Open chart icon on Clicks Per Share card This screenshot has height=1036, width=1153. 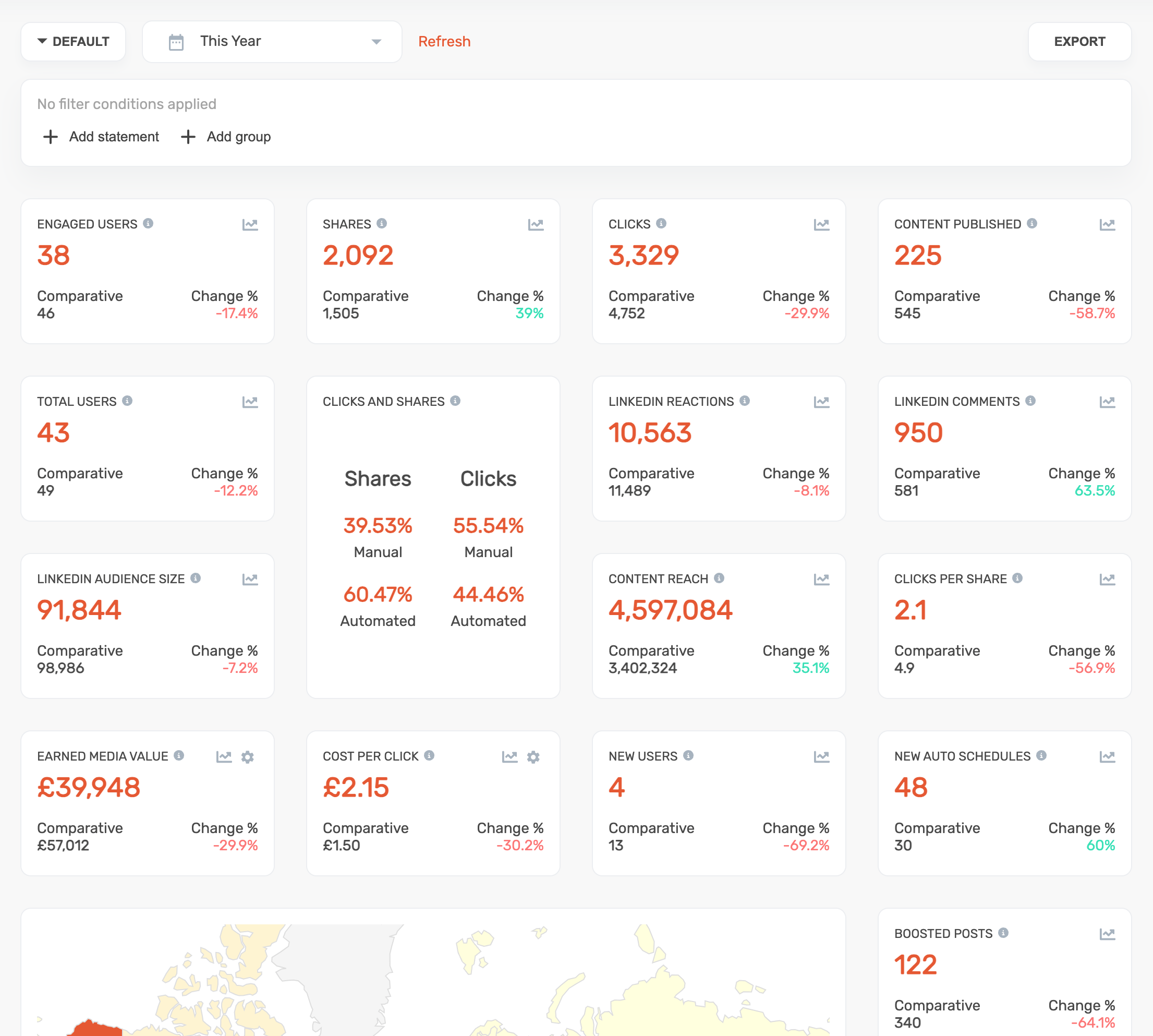(x=1107, y=580)
